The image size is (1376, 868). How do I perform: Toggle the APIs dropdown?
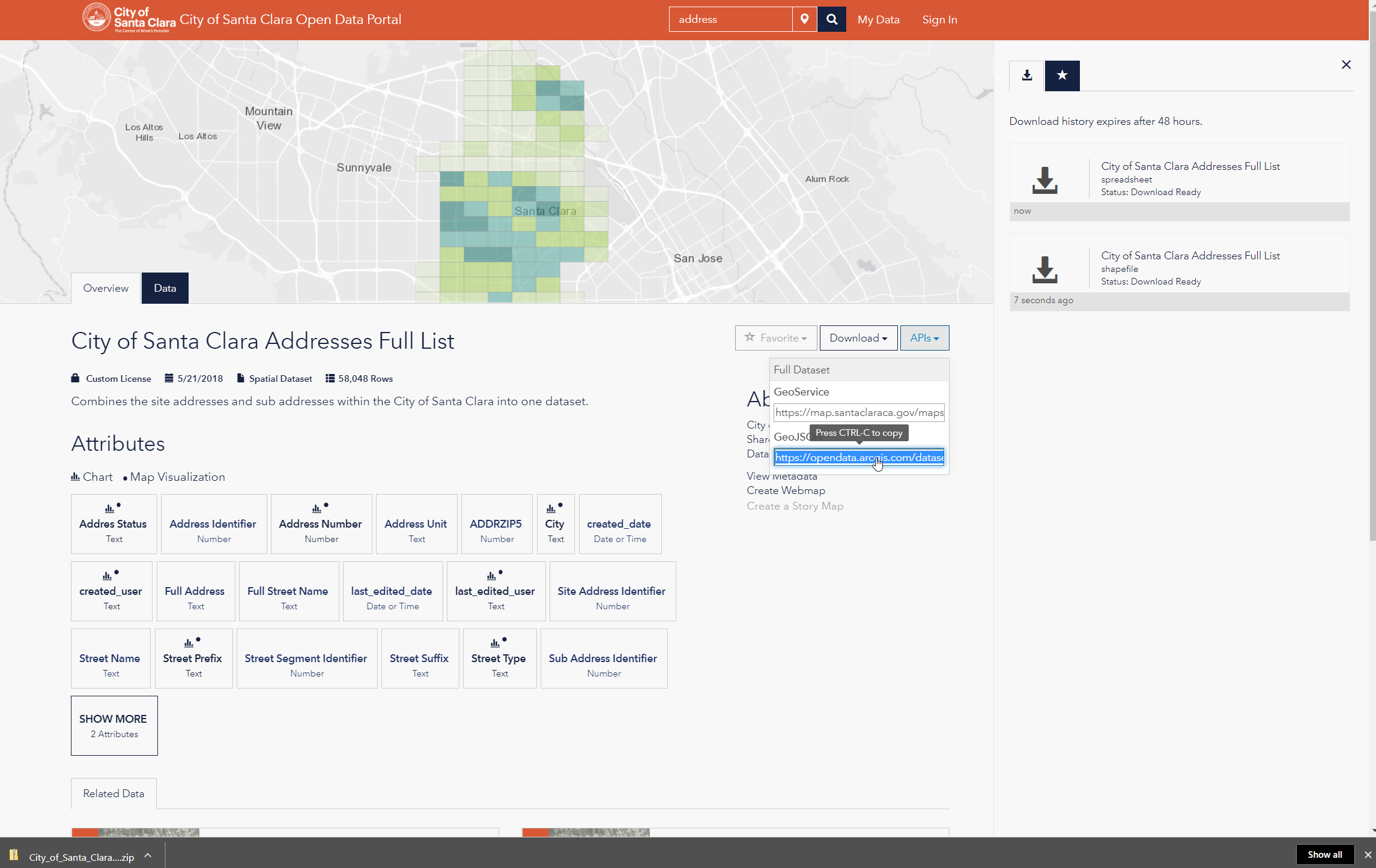[x=924, y=338]
